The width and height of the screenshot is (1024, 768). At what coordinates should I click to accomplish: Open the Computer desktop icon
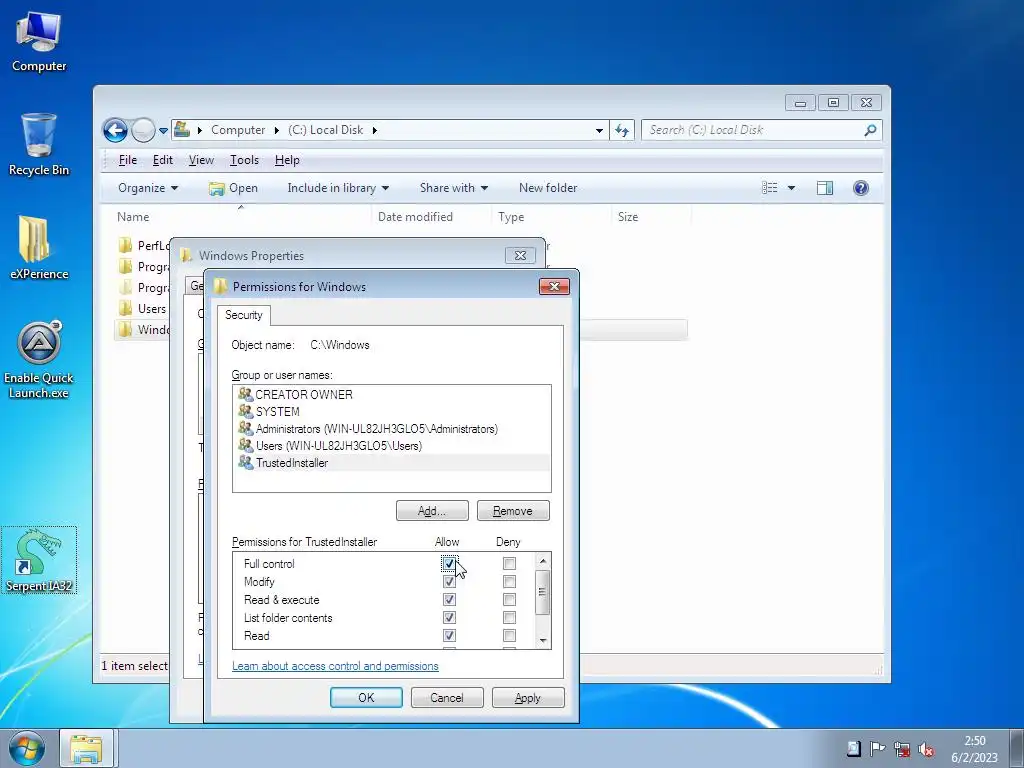coord(39,41)
